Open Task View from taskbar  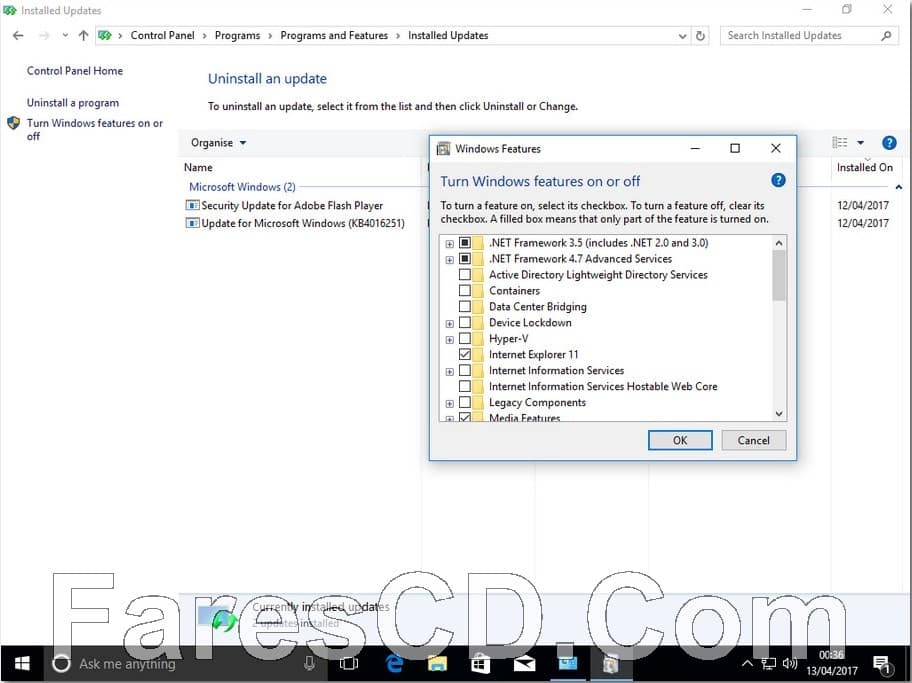349,664
